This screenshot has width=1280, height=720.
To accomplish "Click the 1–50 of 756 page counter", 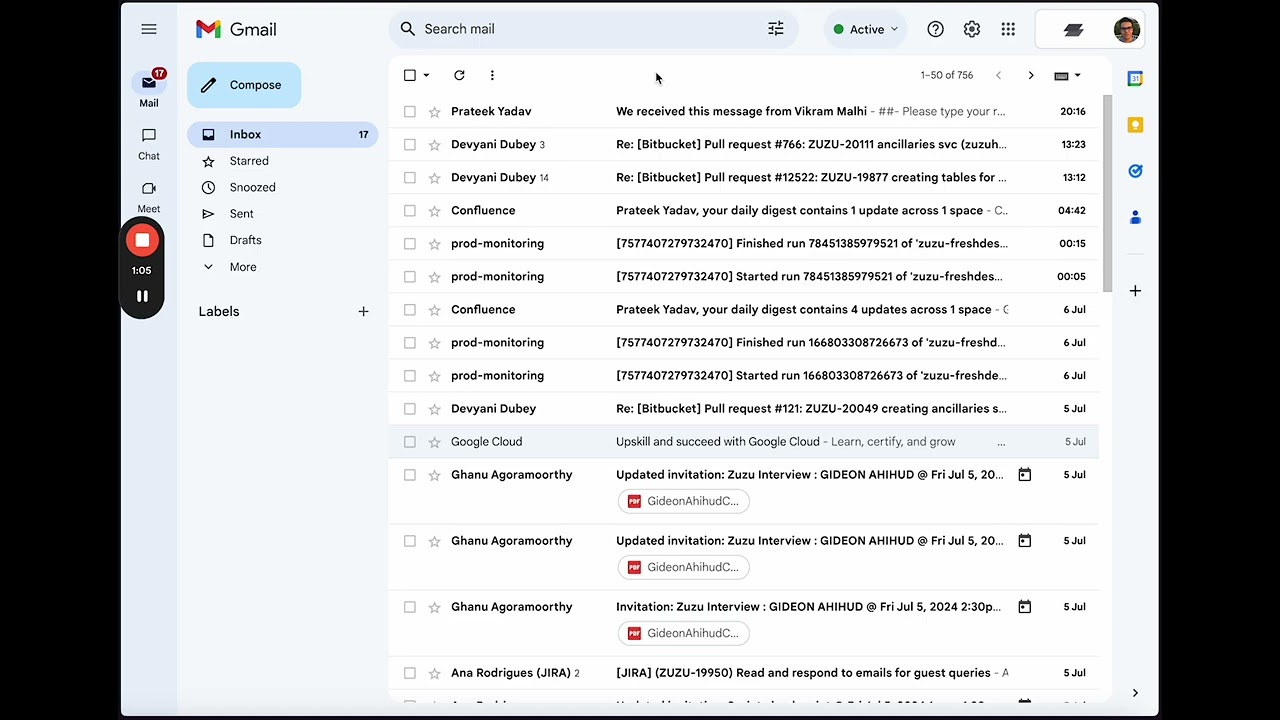I will coord(947,75).
